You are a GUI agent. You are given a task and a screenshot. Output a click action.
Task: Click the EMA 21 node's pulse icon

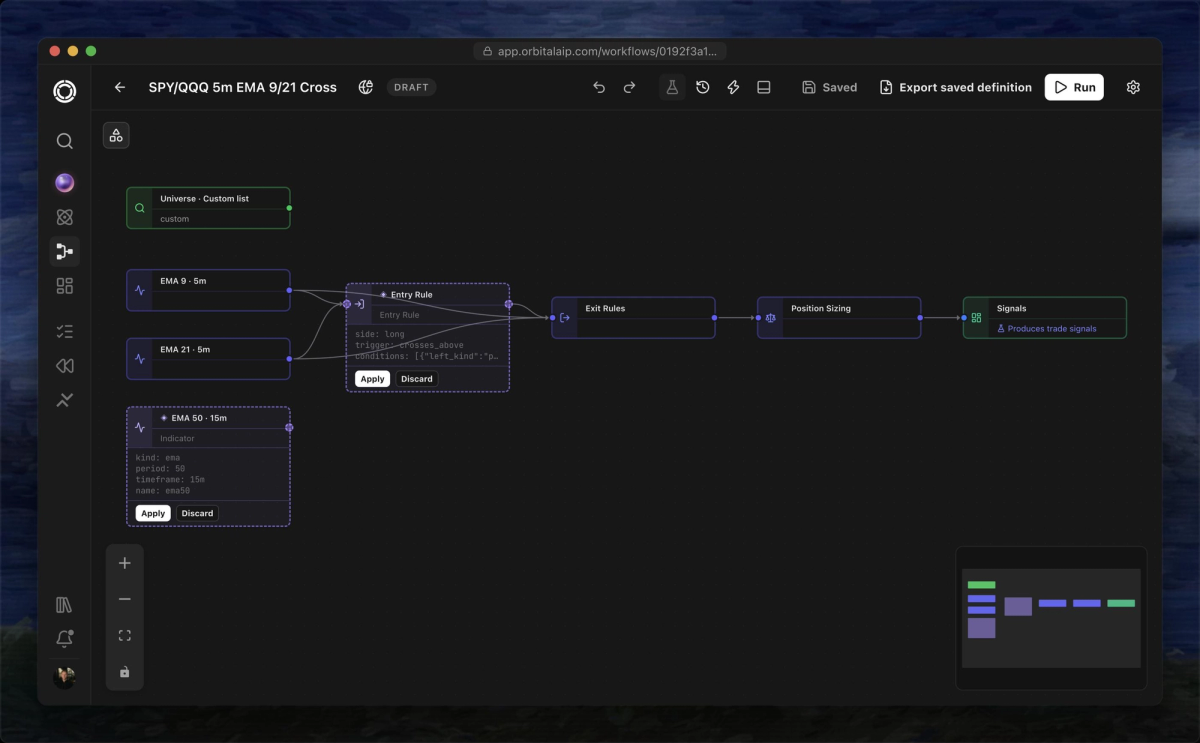[140, 359]
